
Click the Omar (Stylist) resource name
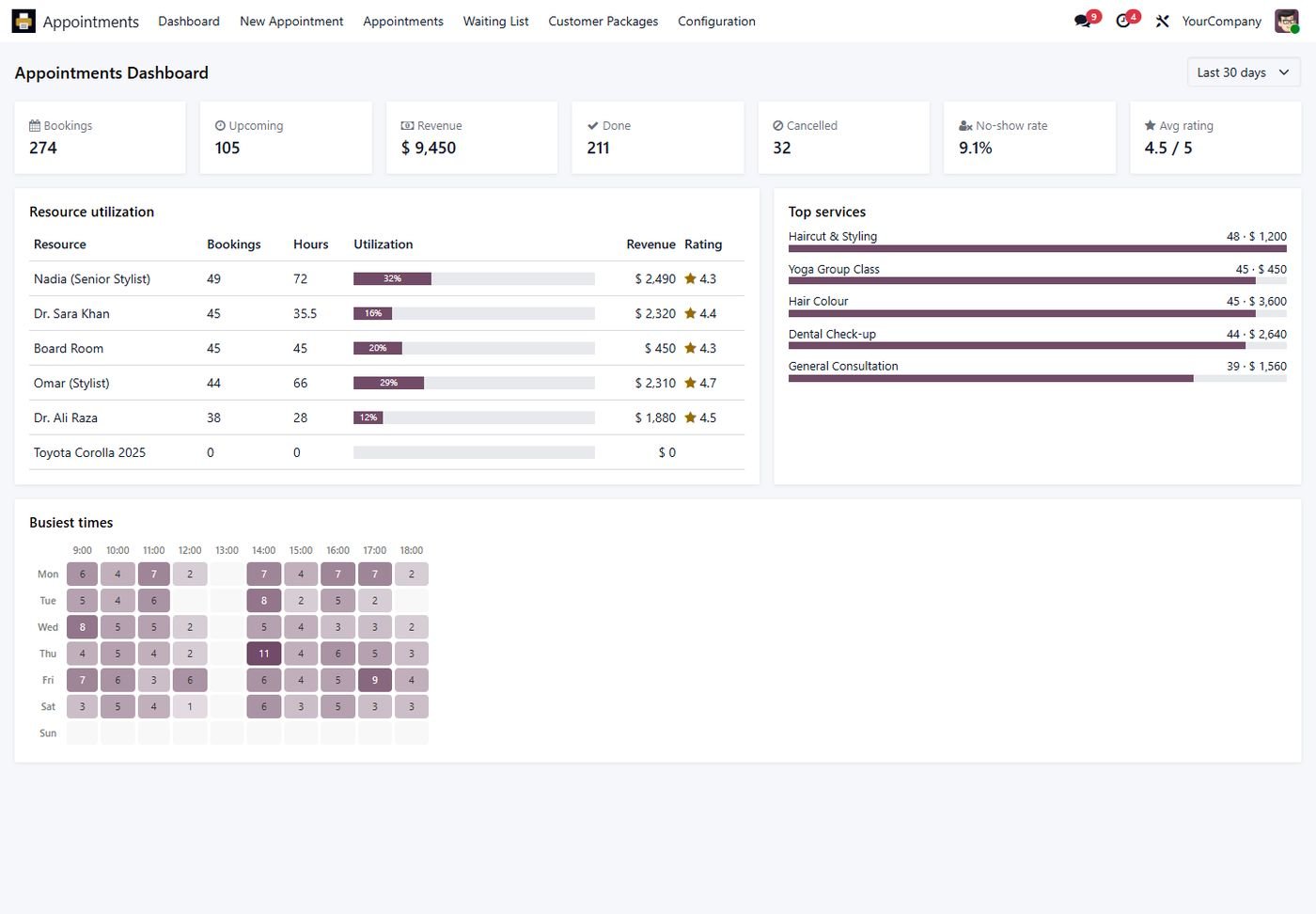[71, 383]
